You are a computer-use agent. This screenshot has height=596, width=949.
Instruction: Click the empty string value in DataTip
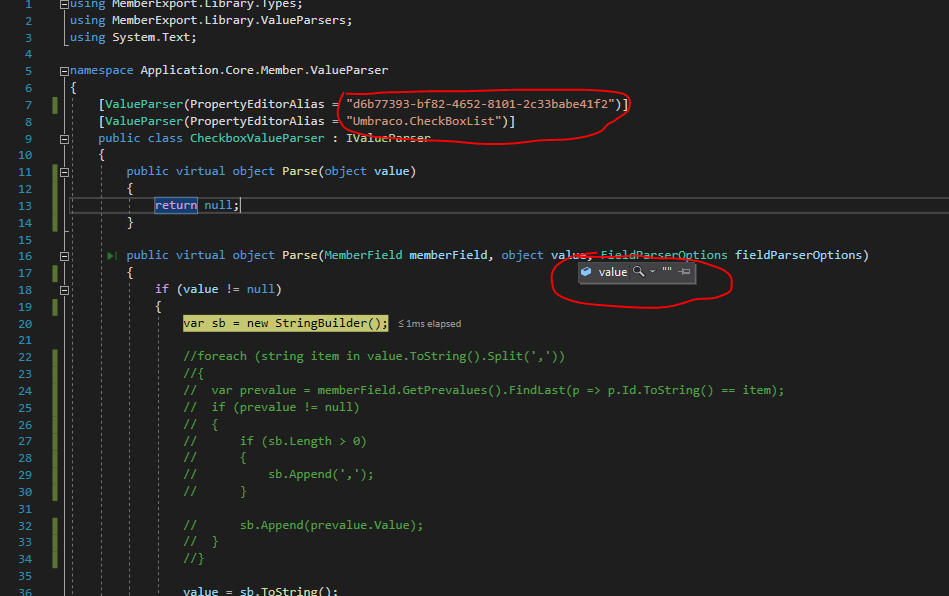(666, 272)
